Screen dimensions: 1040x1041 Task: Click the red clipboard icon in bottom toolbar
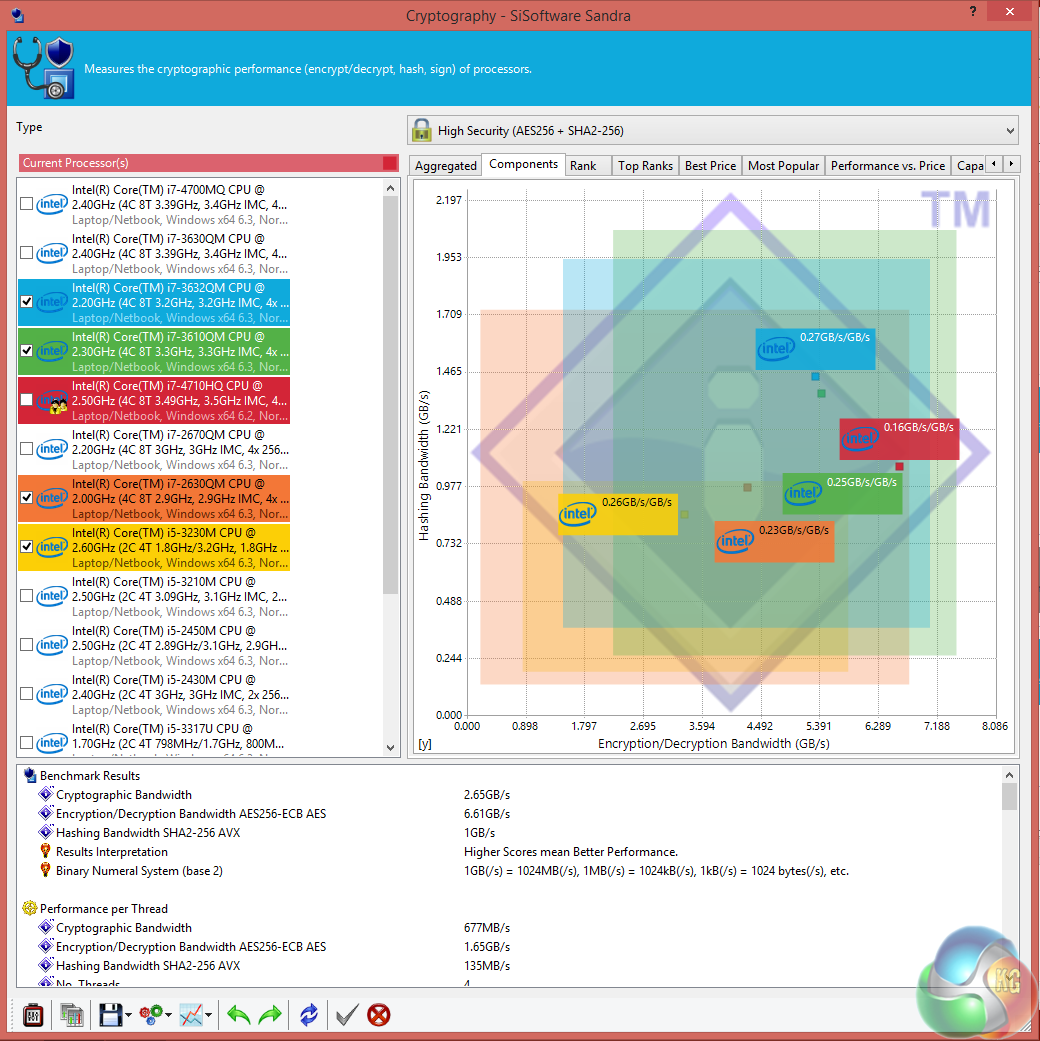33,1014
